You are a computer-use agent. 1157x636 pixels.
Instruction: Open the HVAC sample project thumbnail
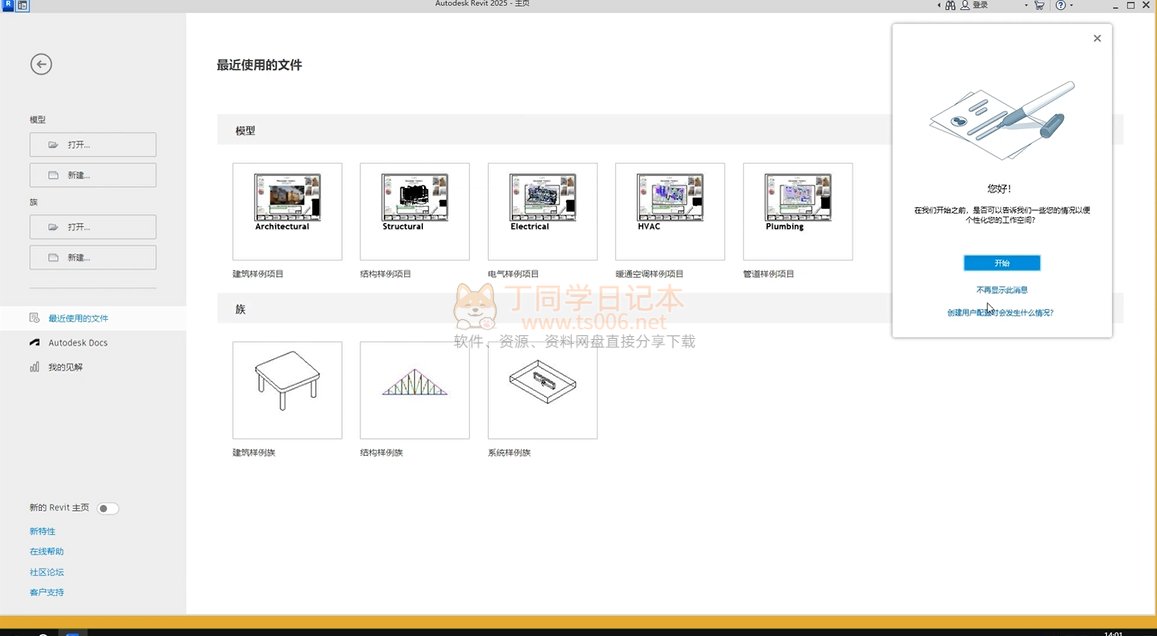(x=670, y=212)
